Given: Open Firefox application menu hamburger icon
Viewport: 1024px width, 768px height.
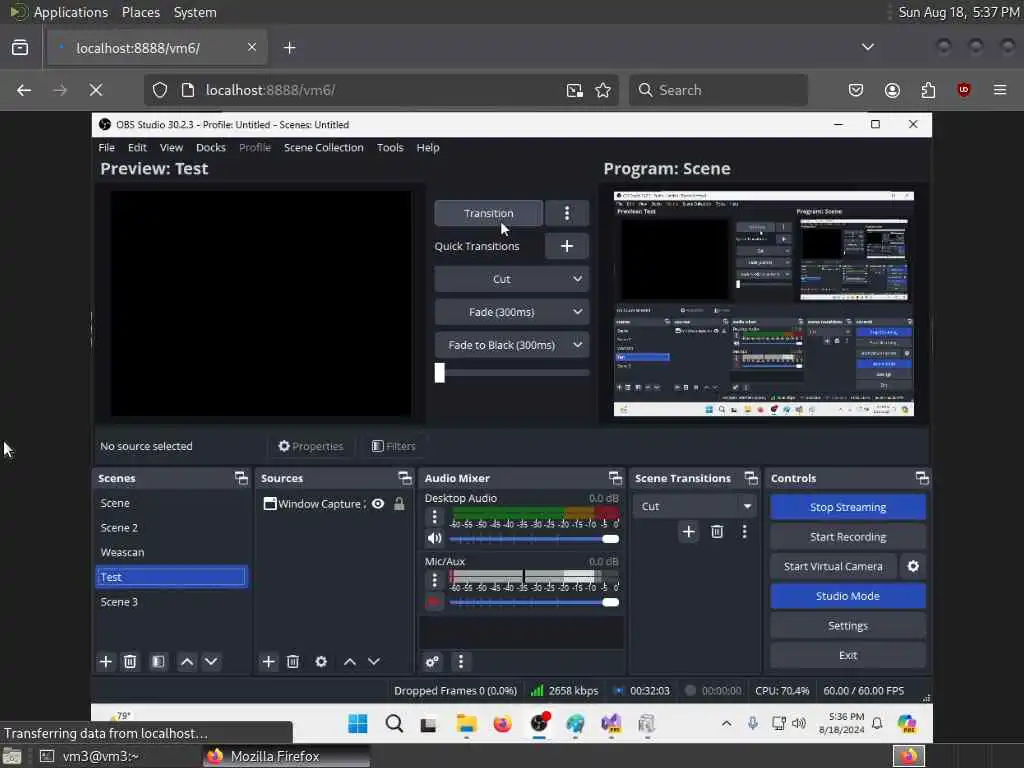Looking at the screenshot, I should [x=999, y=90].
